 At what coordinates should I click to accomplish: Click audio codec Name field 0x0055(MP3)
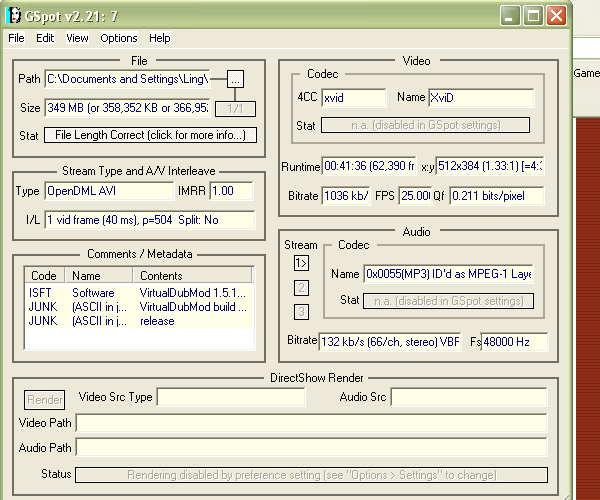coord(448,274)
